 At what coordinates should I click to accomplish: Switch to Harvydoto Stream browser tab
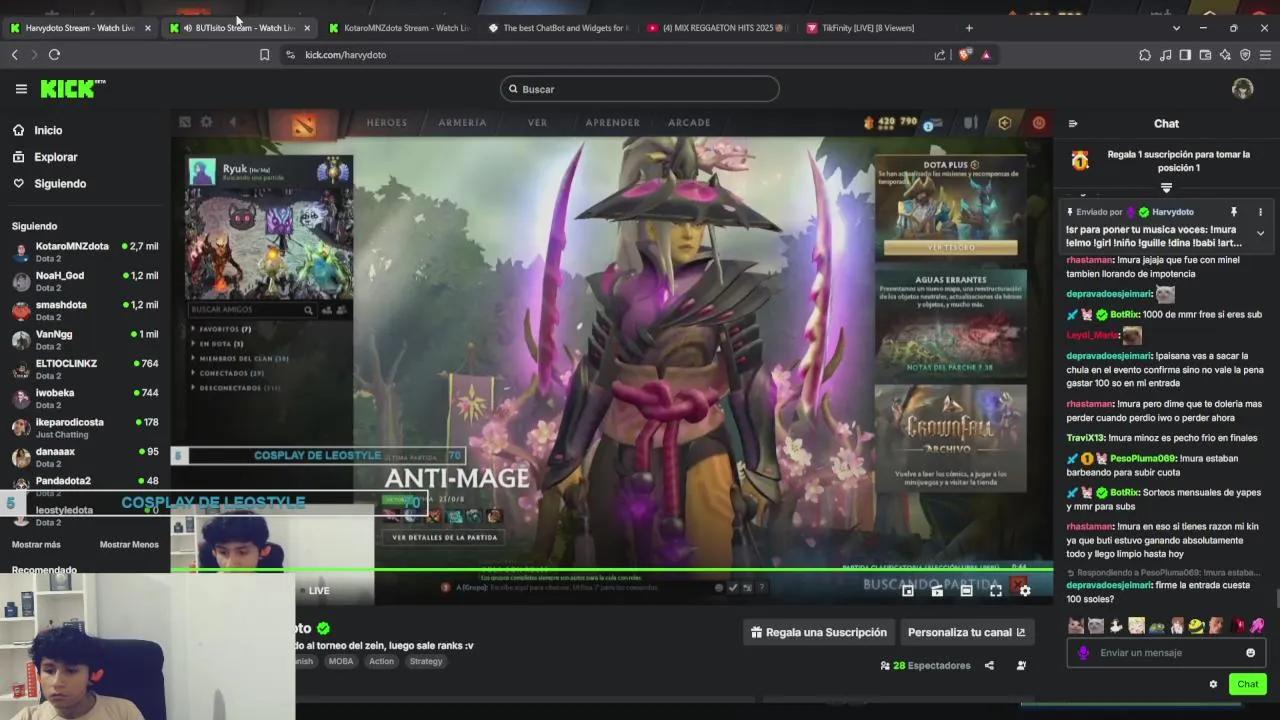[x=80, y=28]
